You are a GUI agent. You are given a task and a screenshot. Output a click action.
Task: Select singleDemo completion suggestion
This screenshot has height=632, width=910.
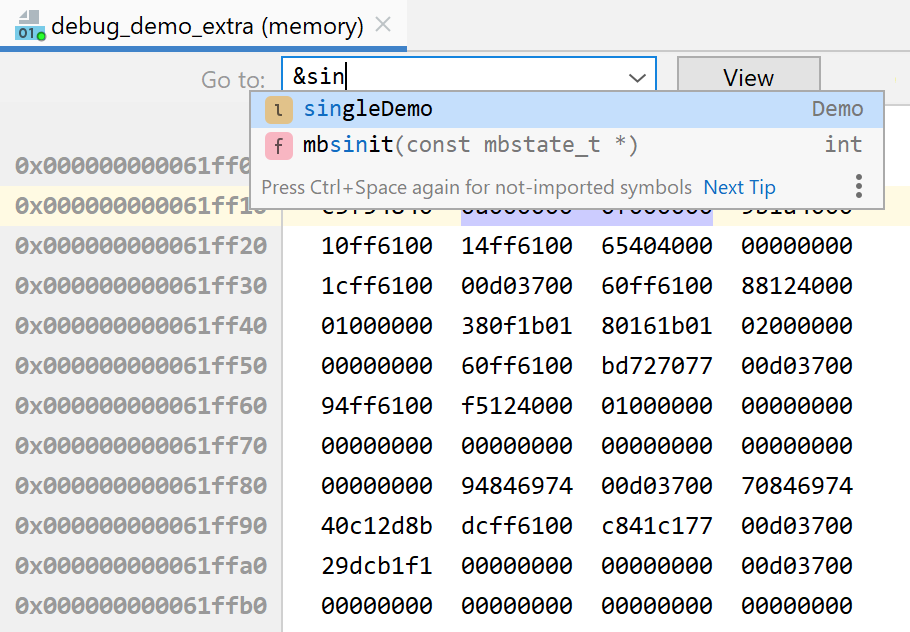[368, 109]
